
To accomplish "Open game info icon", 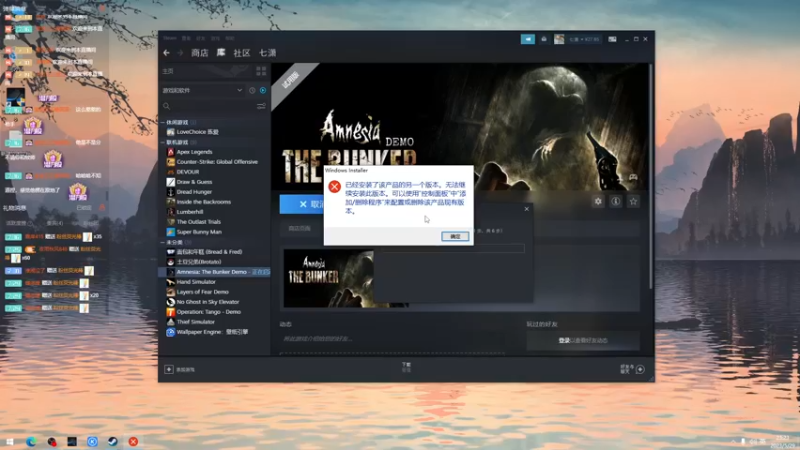I will 616,202.
